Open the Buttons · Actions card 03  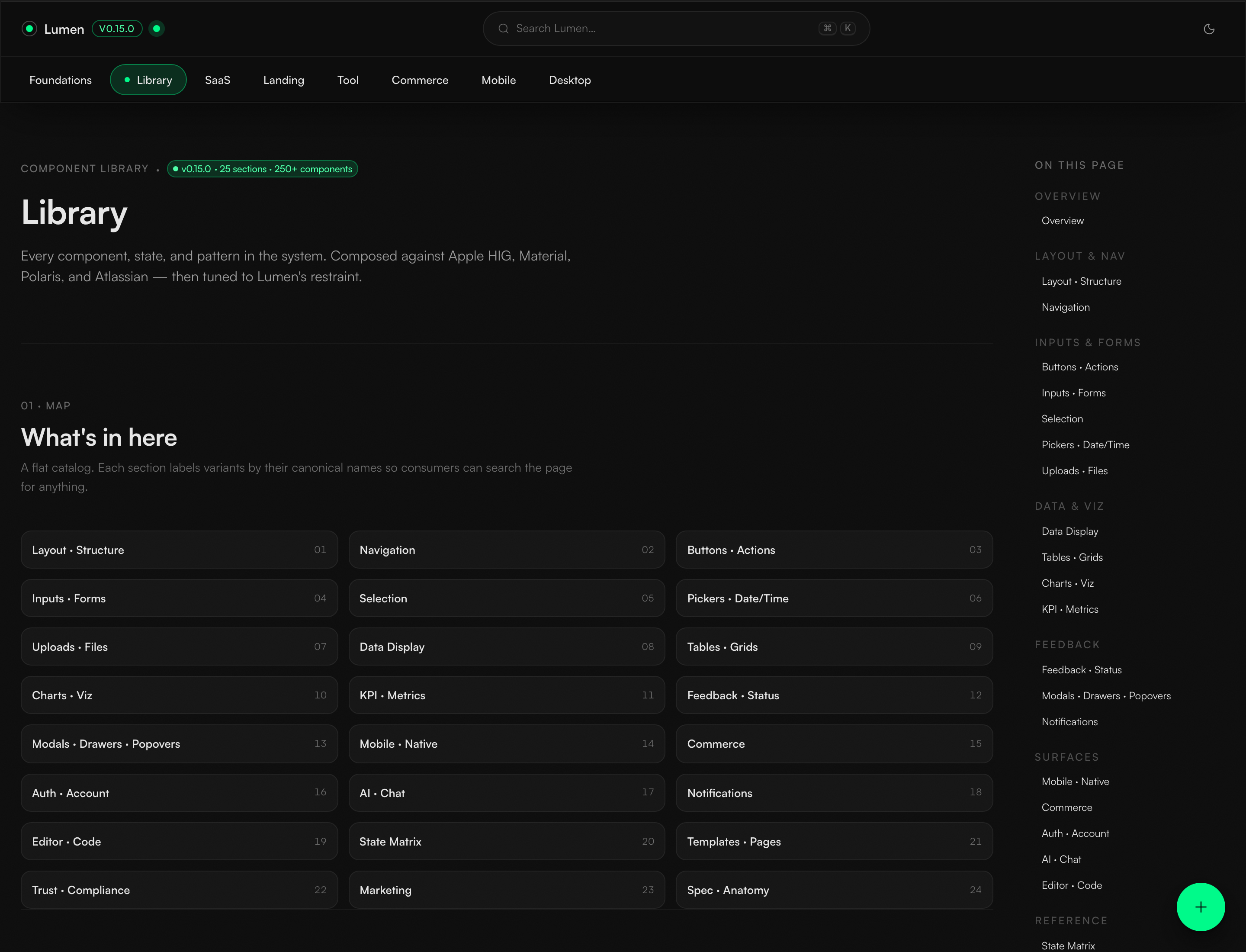[834, 550]
